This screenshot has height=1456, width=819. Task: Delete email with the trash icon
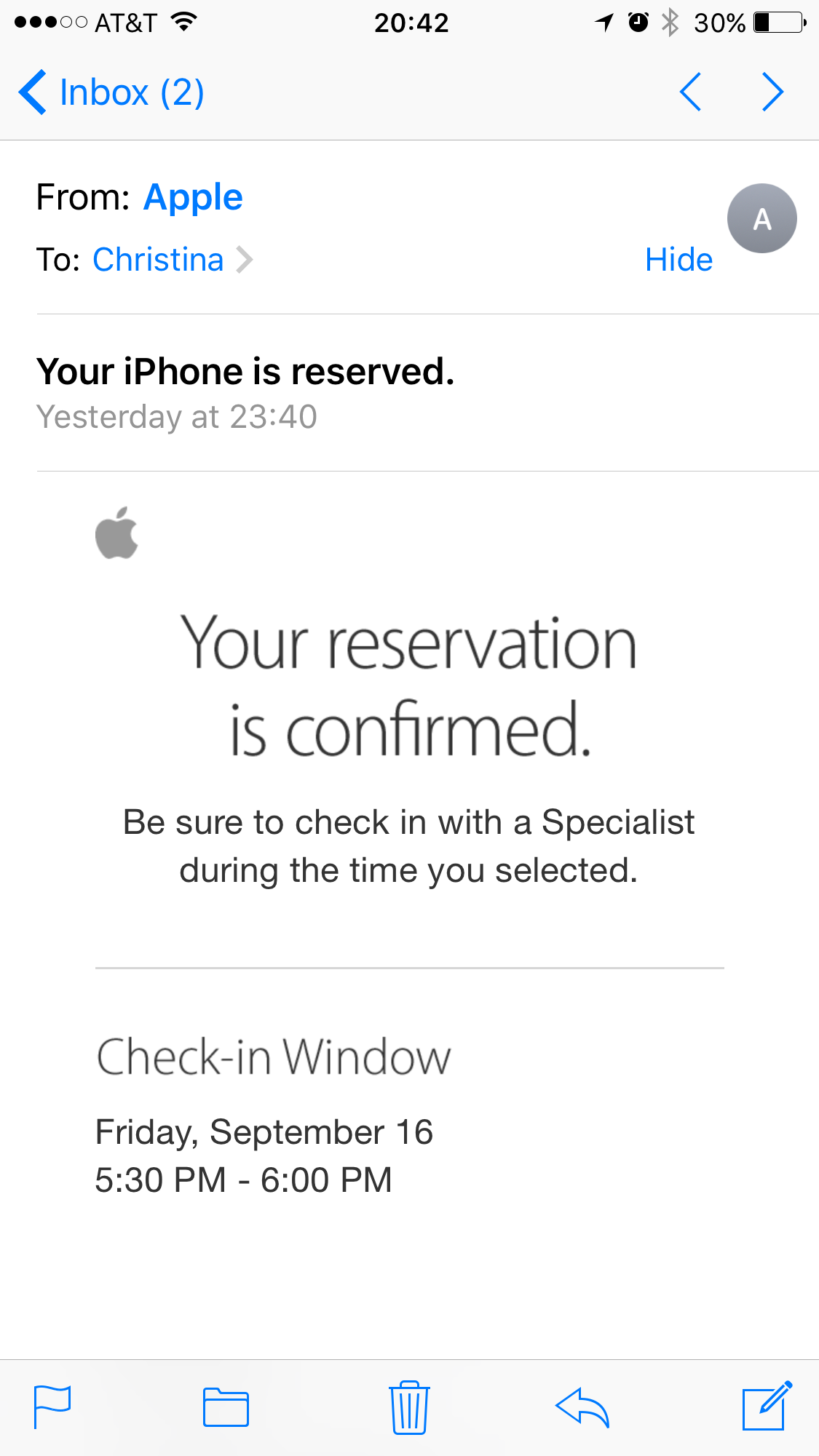(x=409, y=1407)
